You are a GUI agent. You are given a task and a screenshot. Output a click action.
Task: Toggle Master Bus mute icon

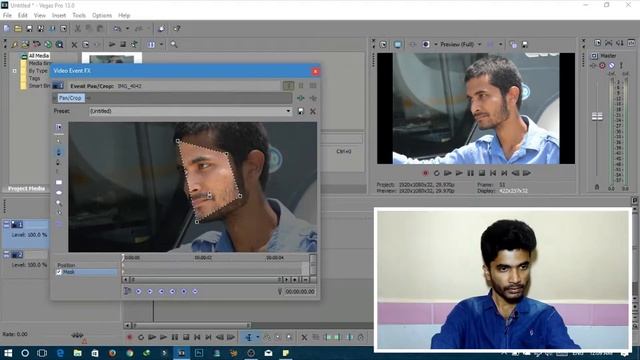(612, 65)
